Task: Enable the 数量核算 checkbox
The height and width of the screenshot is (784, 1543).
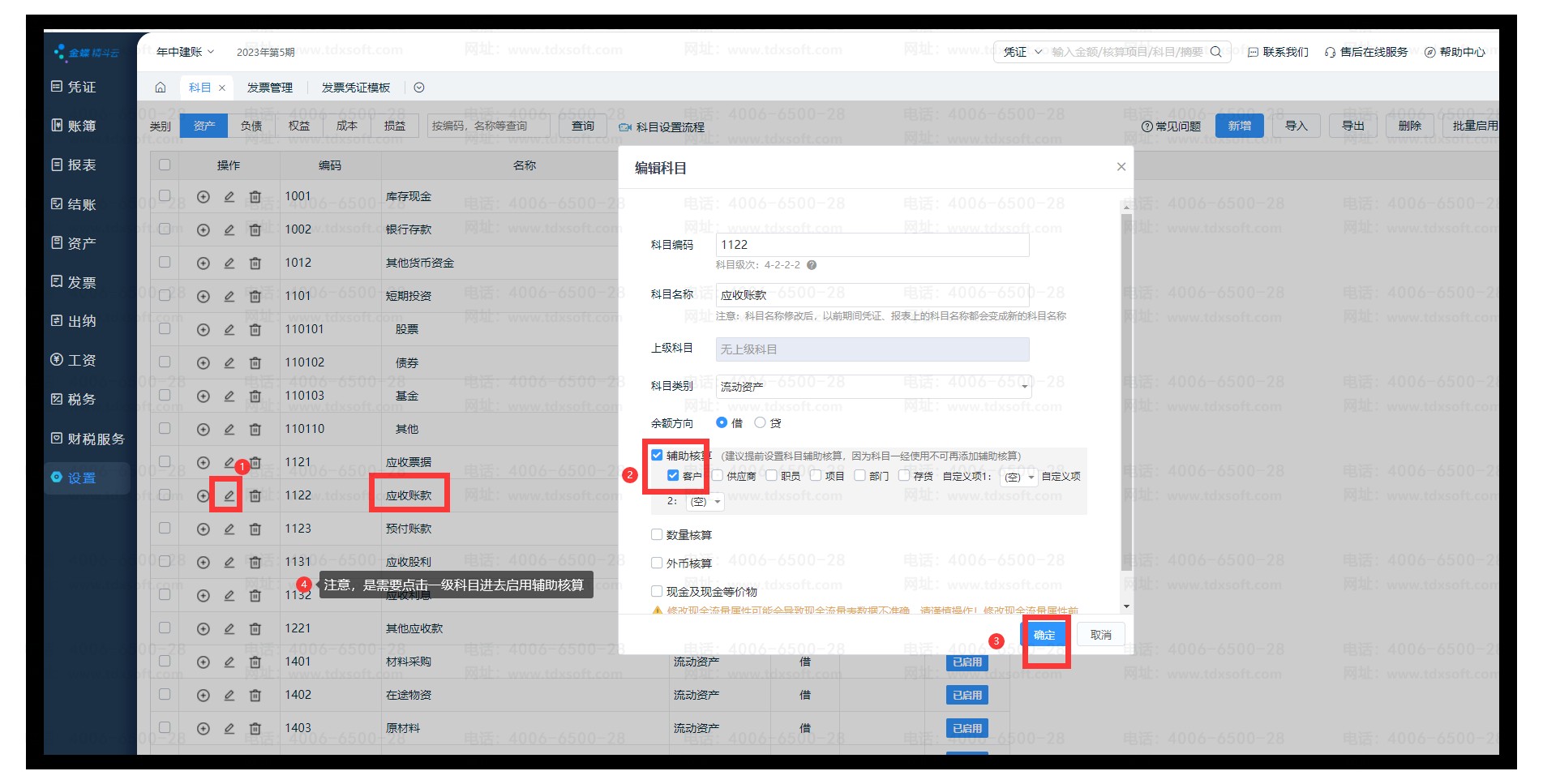Action: (658, 535)
